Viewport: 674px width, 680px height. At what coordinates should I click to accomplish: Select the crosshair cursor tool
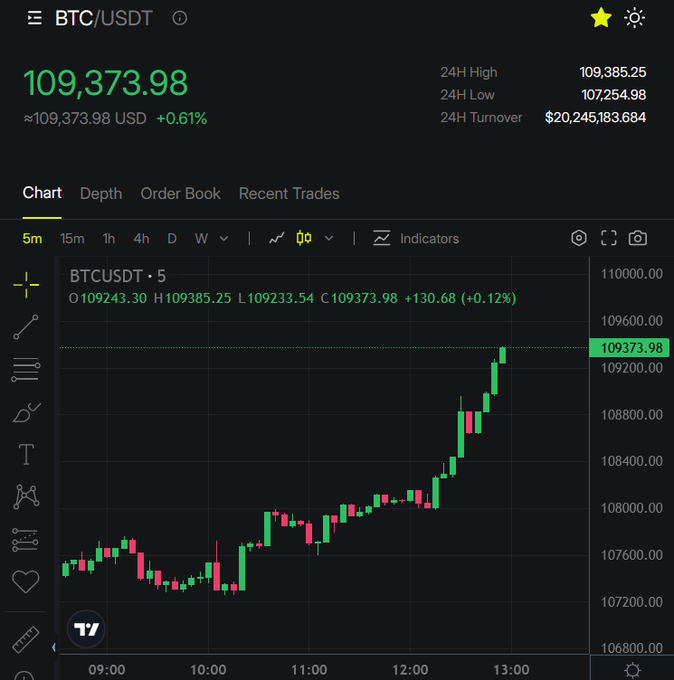(26, 285)
